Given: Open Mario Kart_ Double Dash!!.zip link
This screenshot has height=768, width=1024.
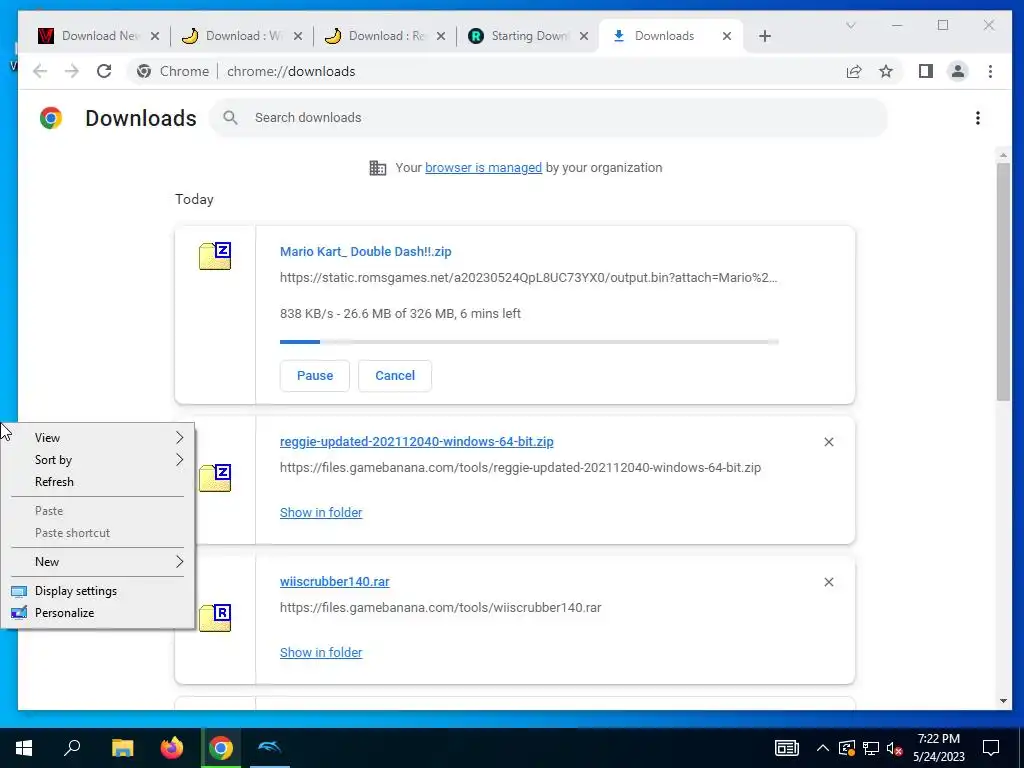Looking at the screenshot, I should coord(366,252).
